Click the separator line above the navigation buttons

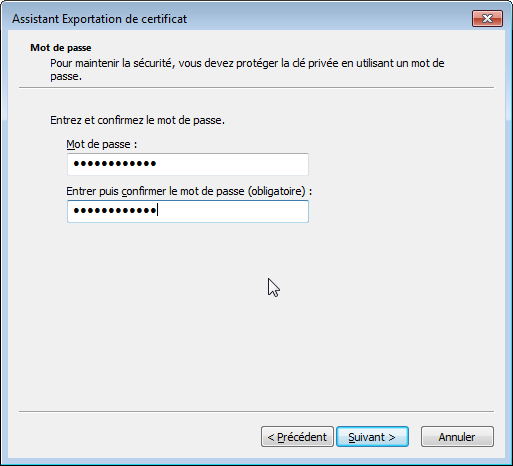(x=256, y=412)
